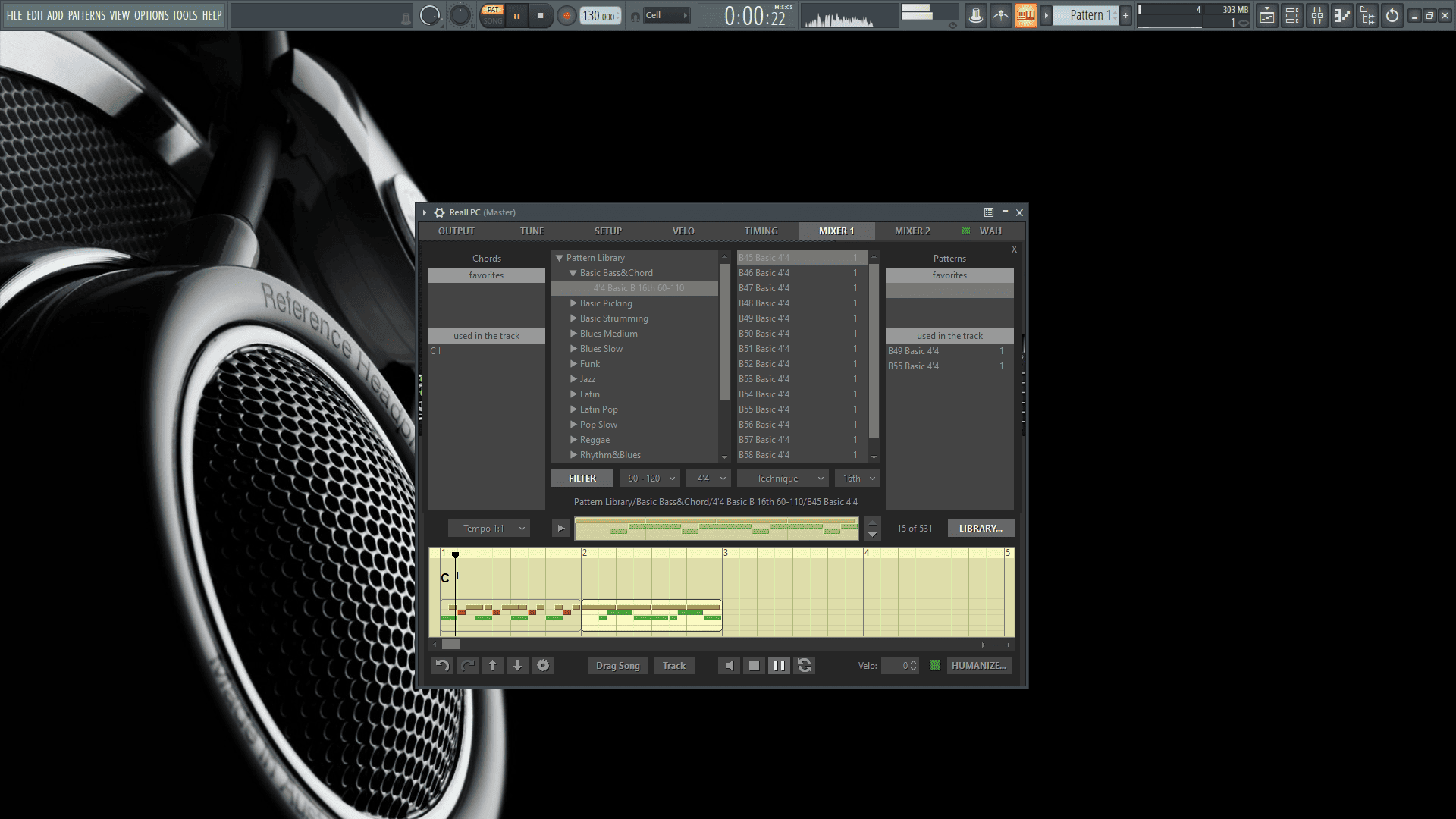Open the TOOLS menu
The width and height of the screenshot is (1456, 819).
click(x=185, y=15)
